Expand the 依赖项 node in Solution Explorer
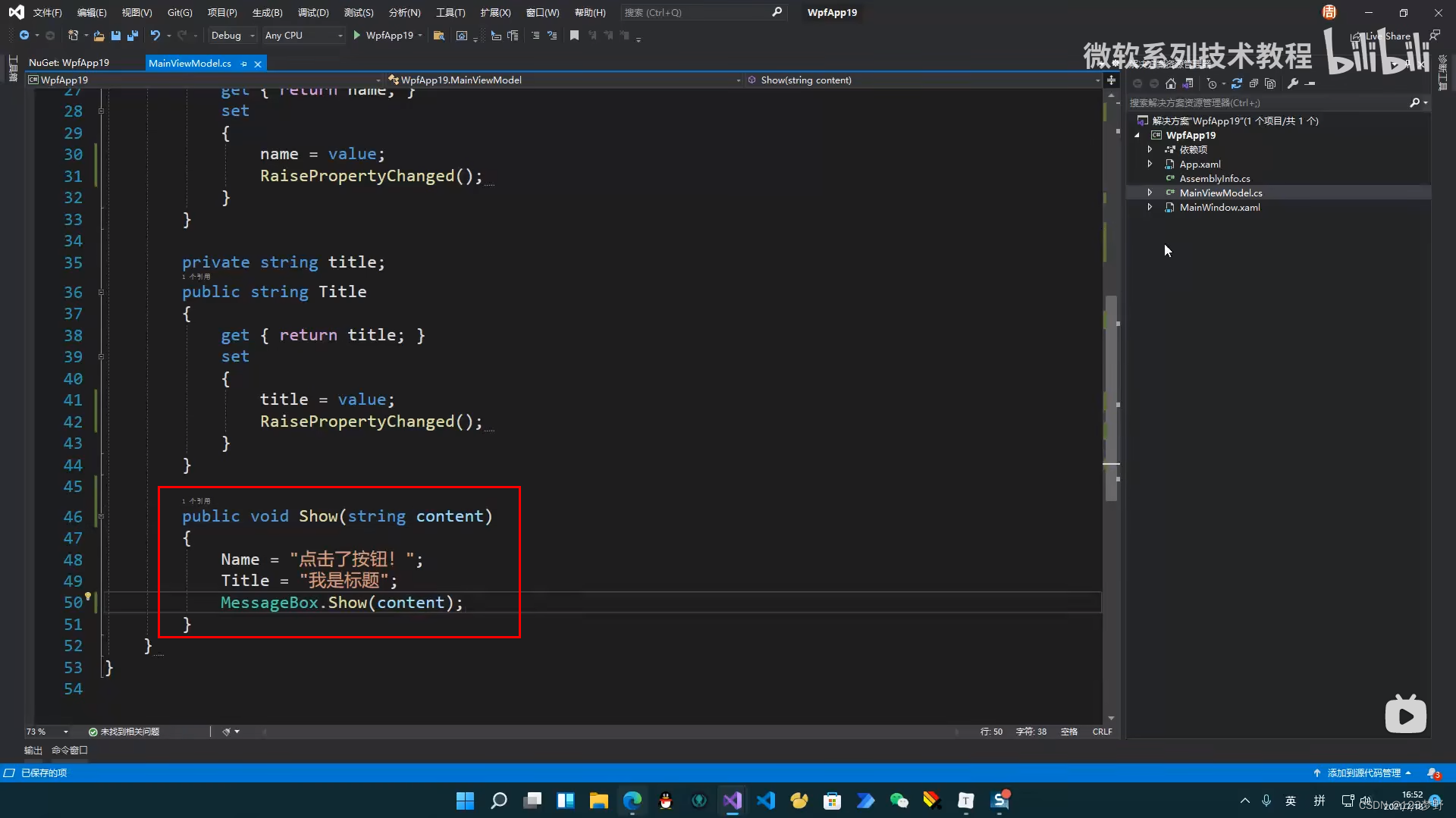1456x818 pixels. coord(1150,149)
